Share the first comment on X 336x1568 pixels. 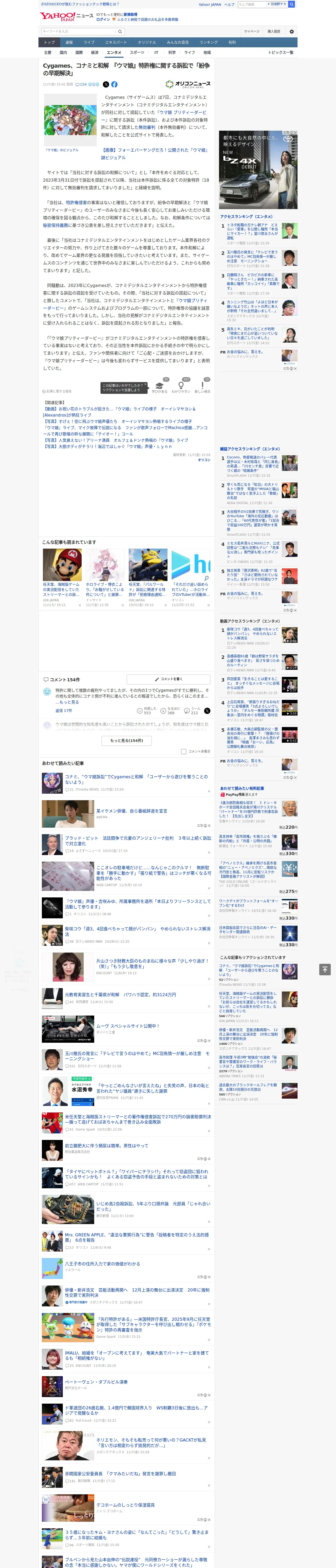pyautogui.click(x=207, y=710)
